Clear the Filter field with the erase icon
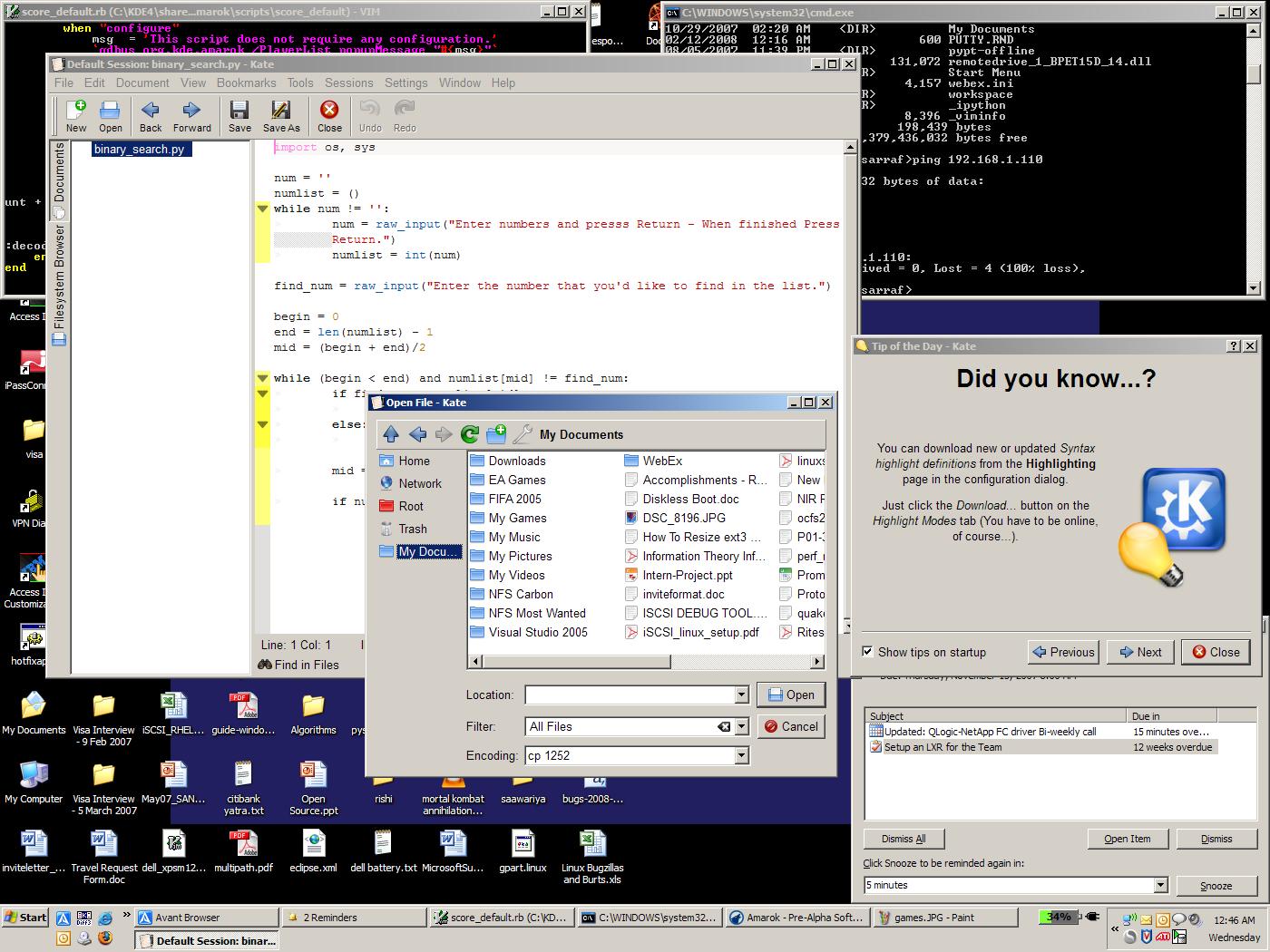Screen dimensions: 1270x952 click(724, 726)
